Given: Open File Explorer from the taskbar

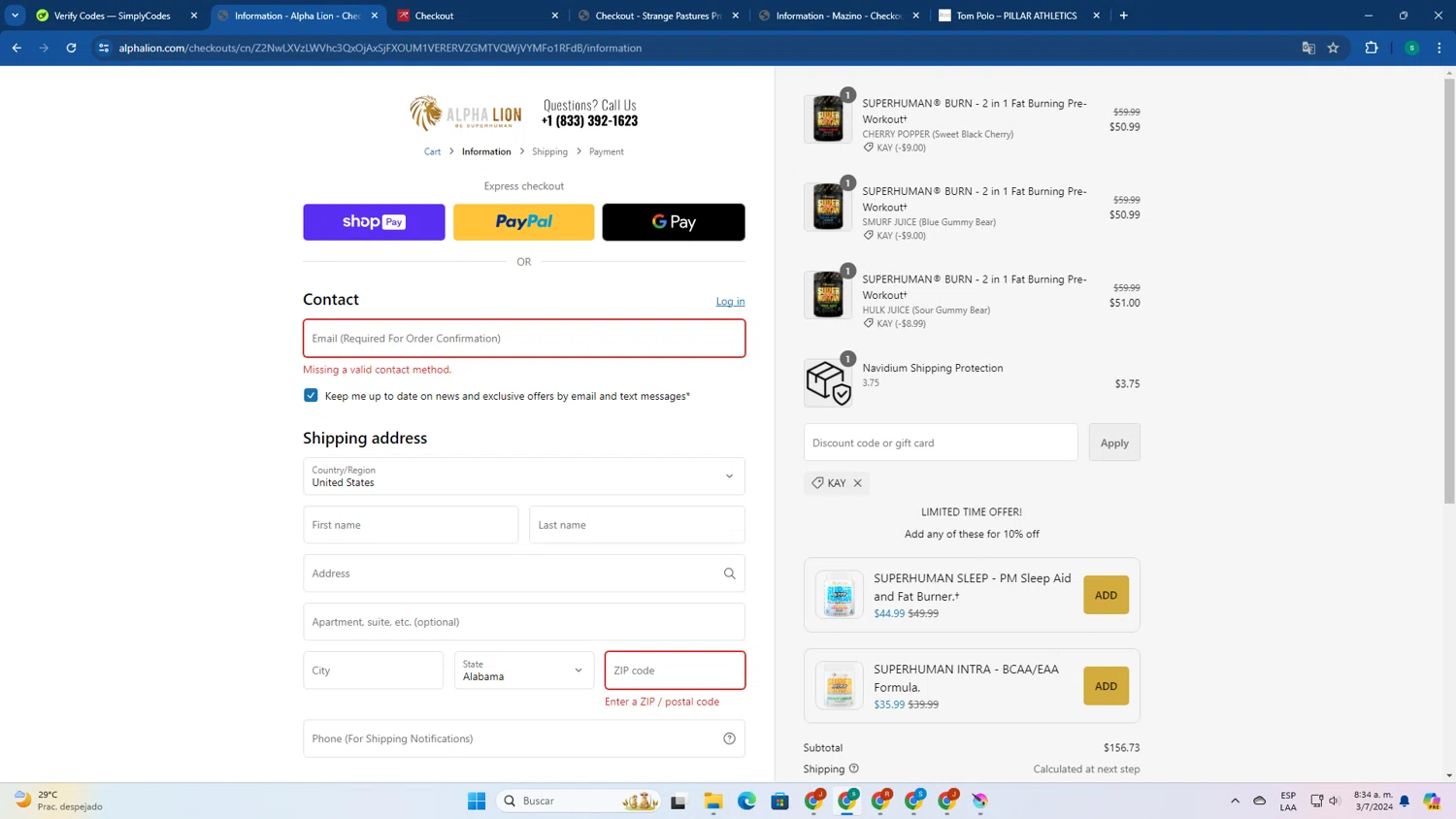Looking at the screenshot, I should [x=713, y=801].
